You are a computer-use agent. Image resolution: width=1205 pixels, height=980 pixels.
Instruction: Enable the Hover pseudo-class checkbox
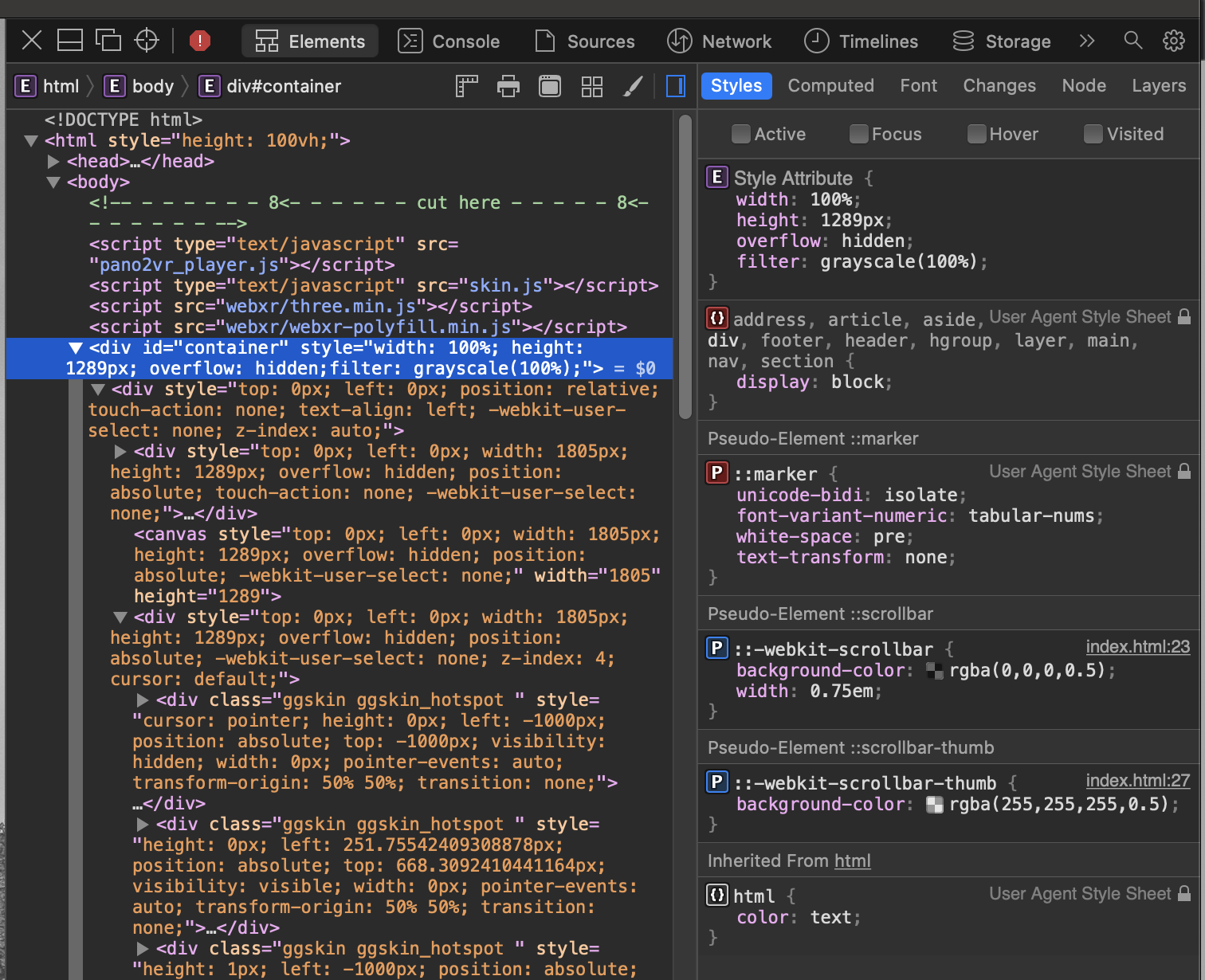click(976, 134)
